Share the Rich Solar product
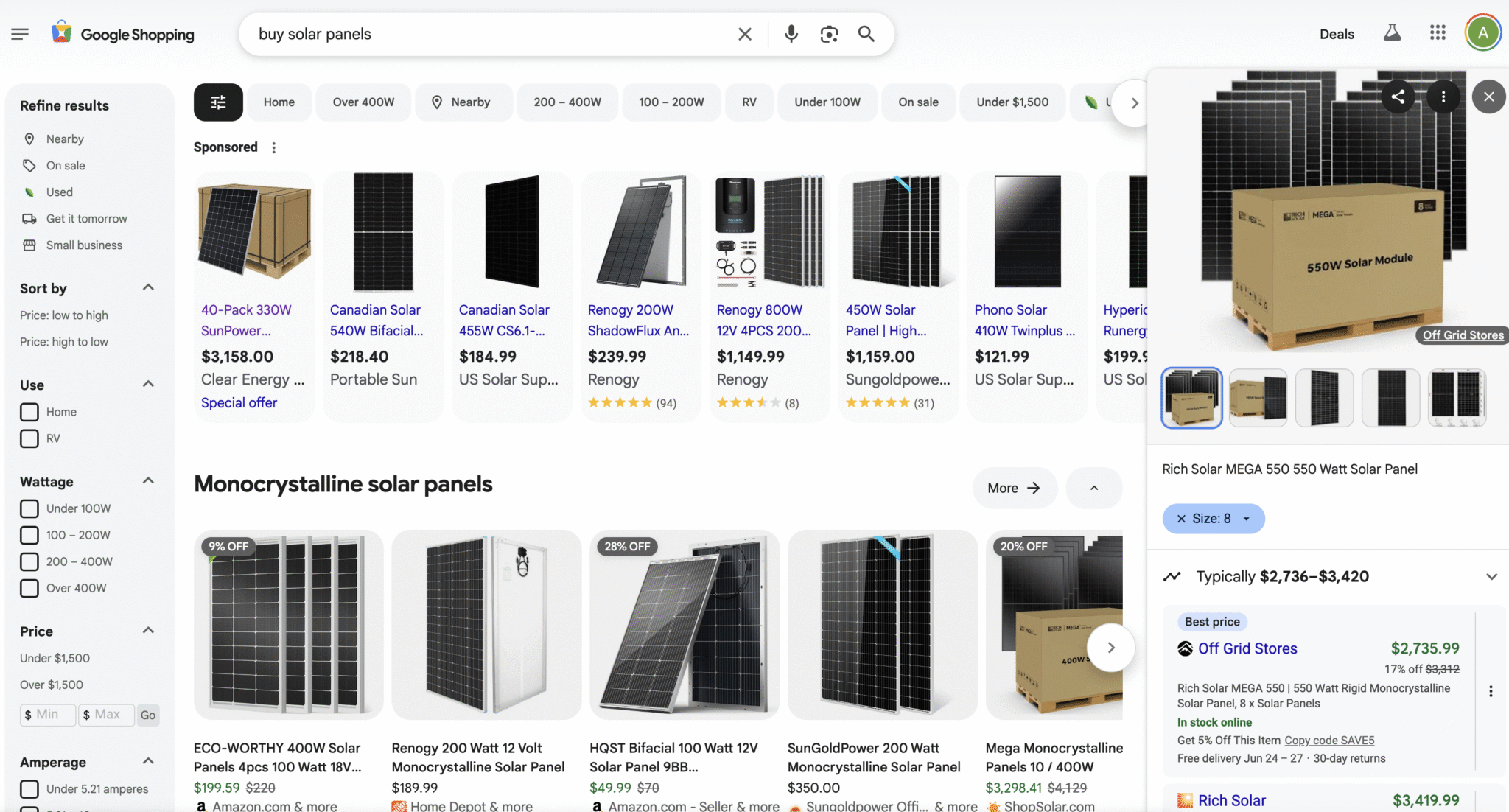 tap(1398, 97)
